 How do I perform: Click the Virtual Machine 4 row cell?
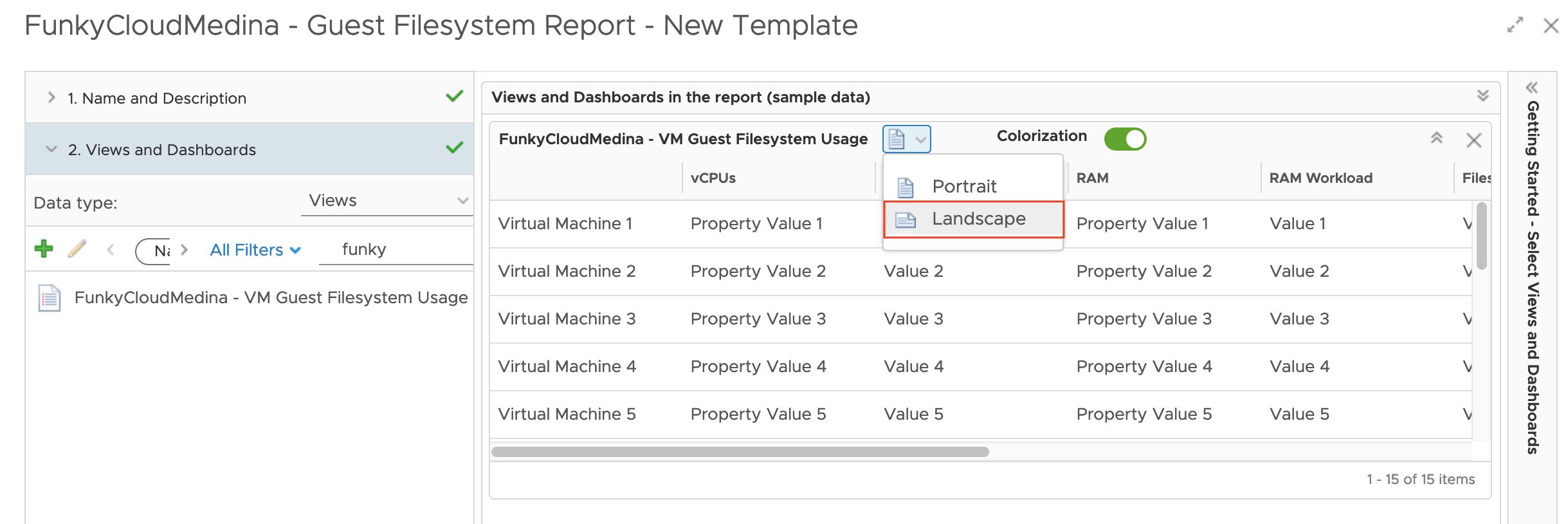[x=567, y=367]
